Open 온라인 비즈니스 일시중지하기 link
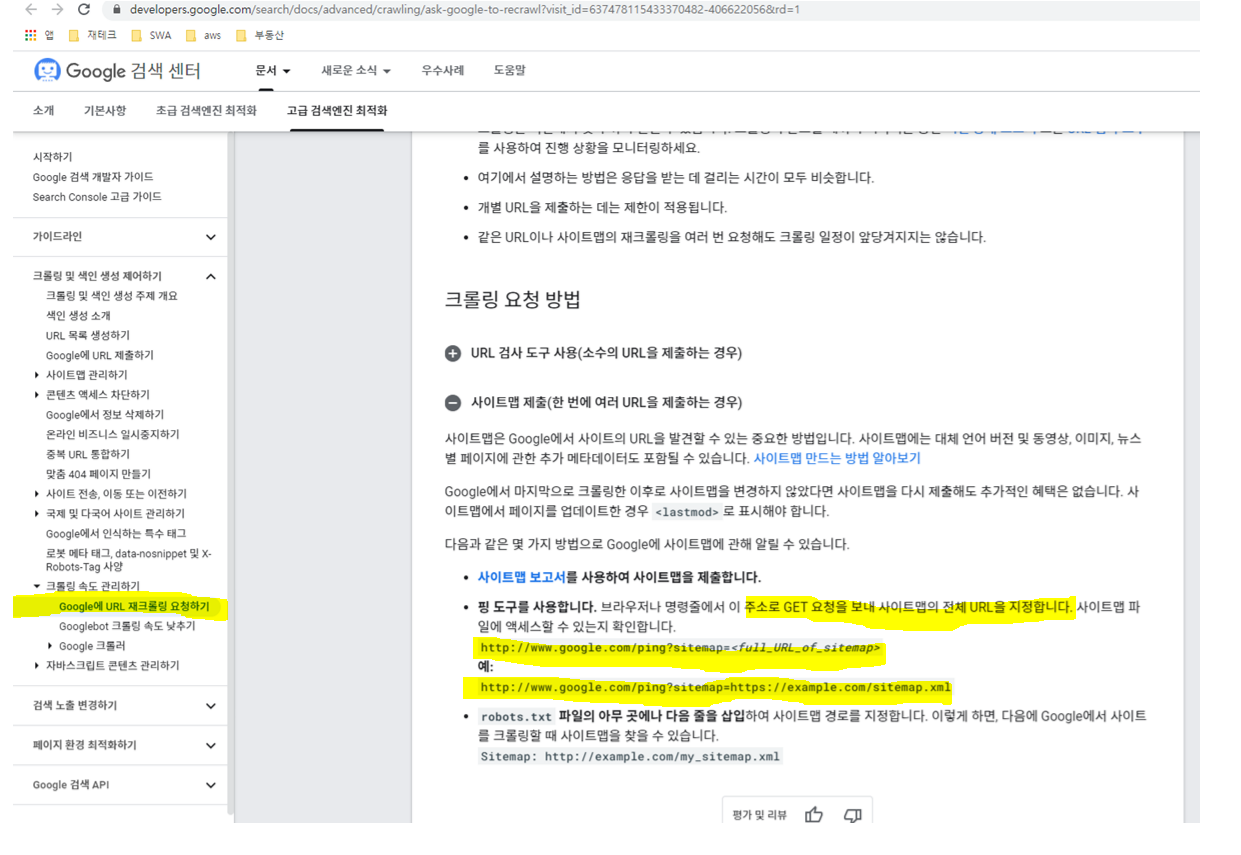 113,435
